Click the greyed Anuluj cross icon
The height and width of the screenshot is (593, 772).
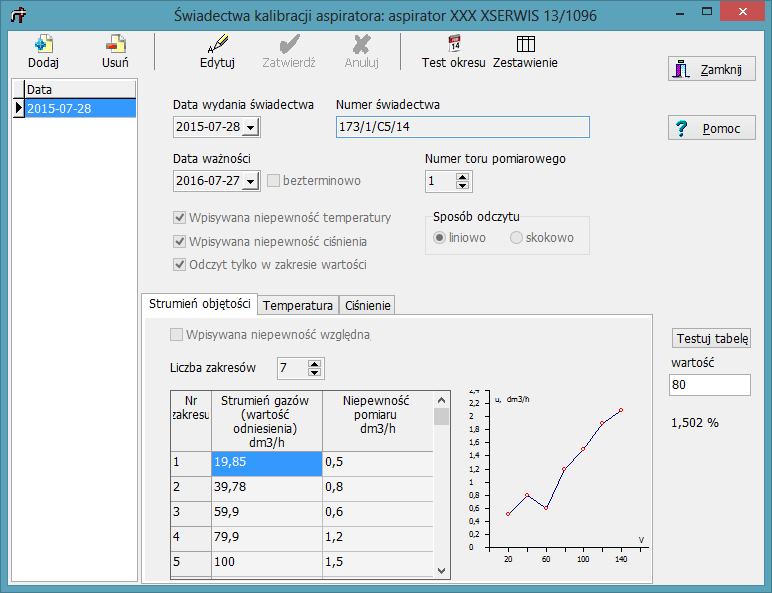[361, 44]
